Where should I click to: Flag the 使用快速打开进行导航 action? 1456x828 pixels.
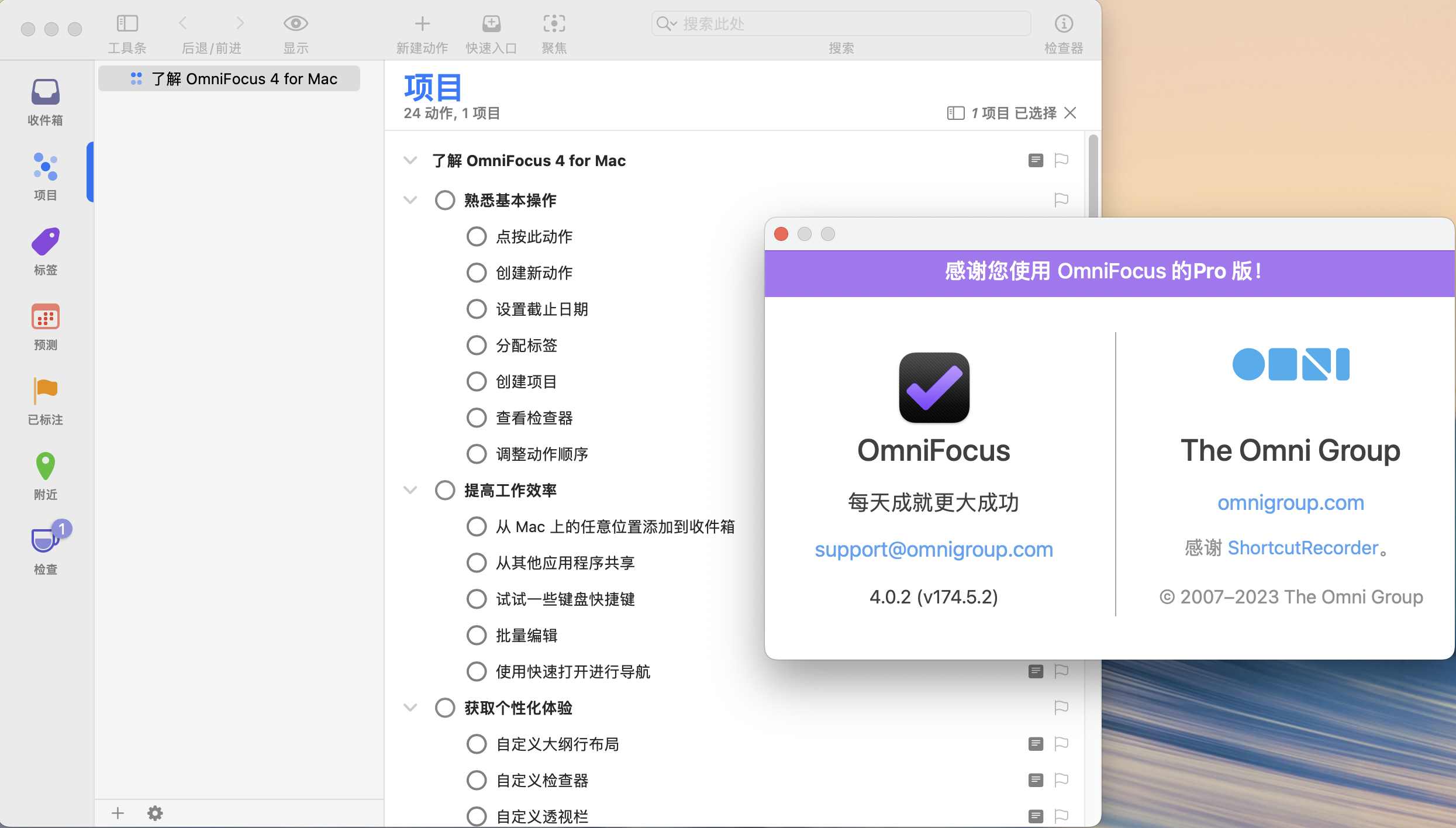(x=1061, y=671)
